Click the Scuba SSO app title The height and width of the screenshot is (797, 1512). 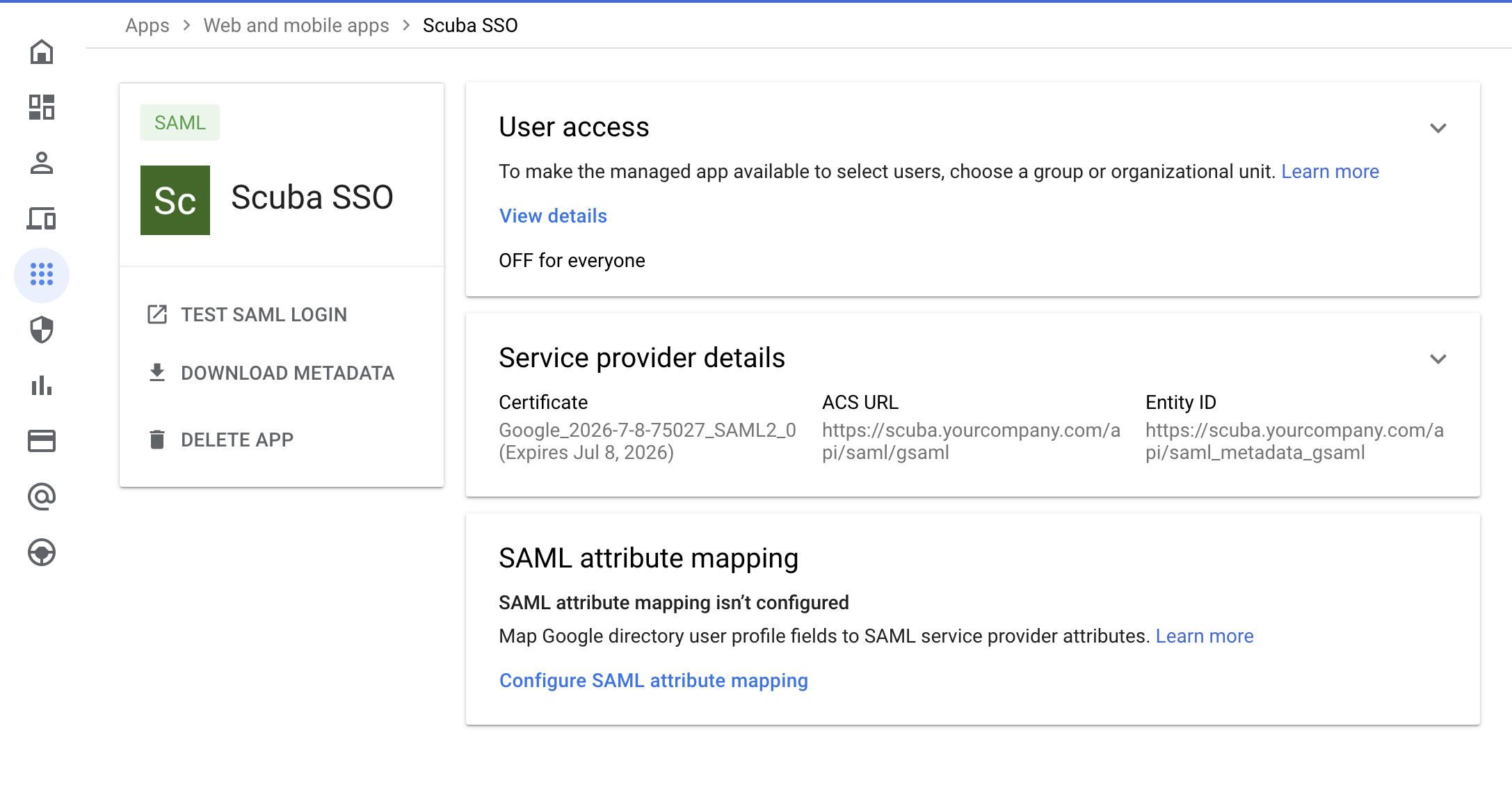point(312,197)
